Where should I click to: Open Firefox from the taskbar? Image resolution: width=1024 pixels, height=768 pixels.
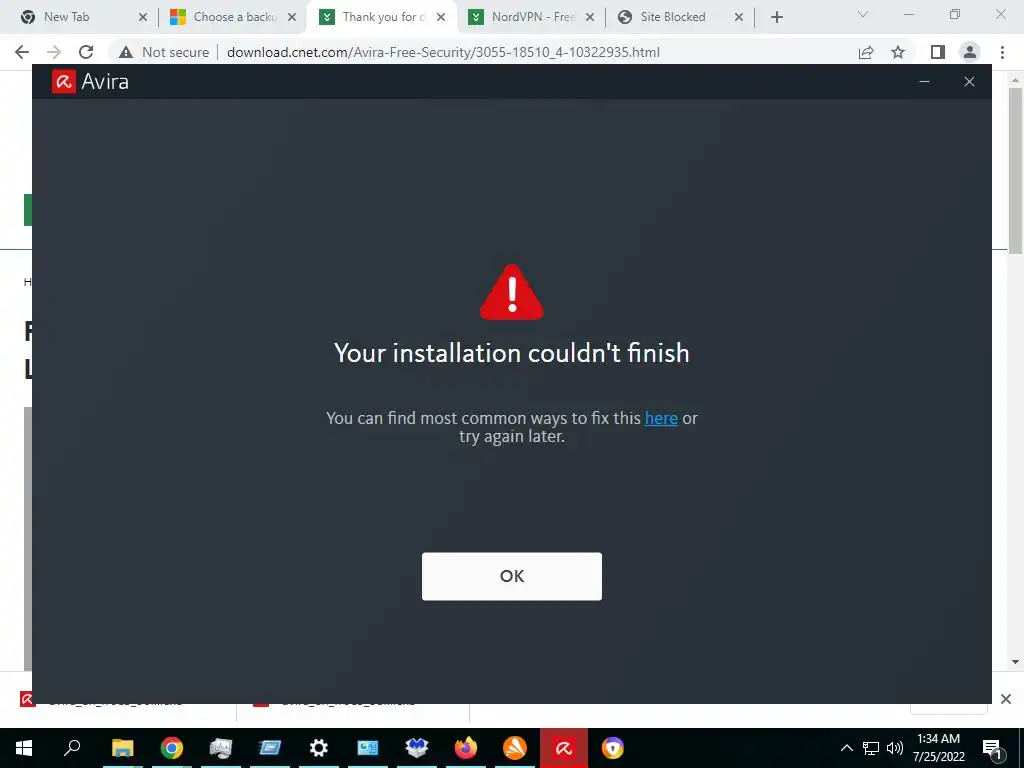(x=466, y=748)
